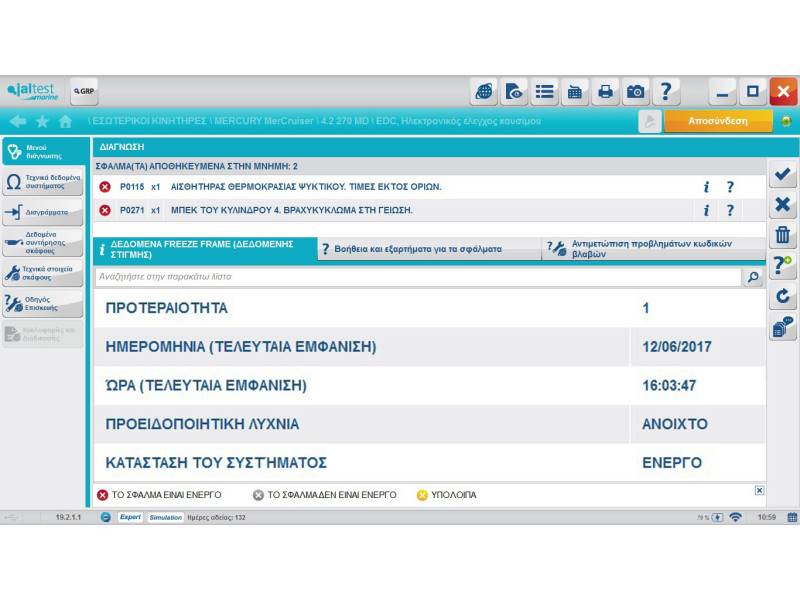Open the Αντιμετώπιση προβλημάτων κωδικών βλαβών tab
Image resolution: width=800 pixels, height=600 pixels.
coord(653,250)
